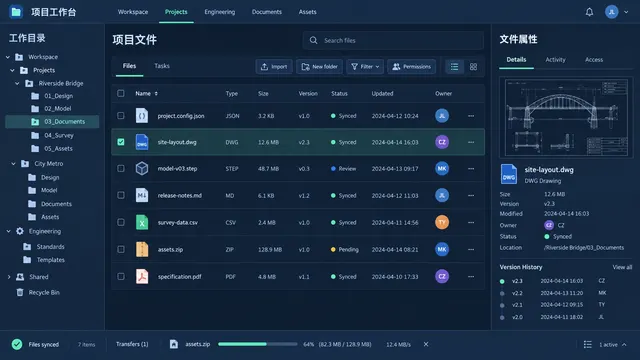
Task: Check the survey-data.csv checkbox
Action: [121, 222]
